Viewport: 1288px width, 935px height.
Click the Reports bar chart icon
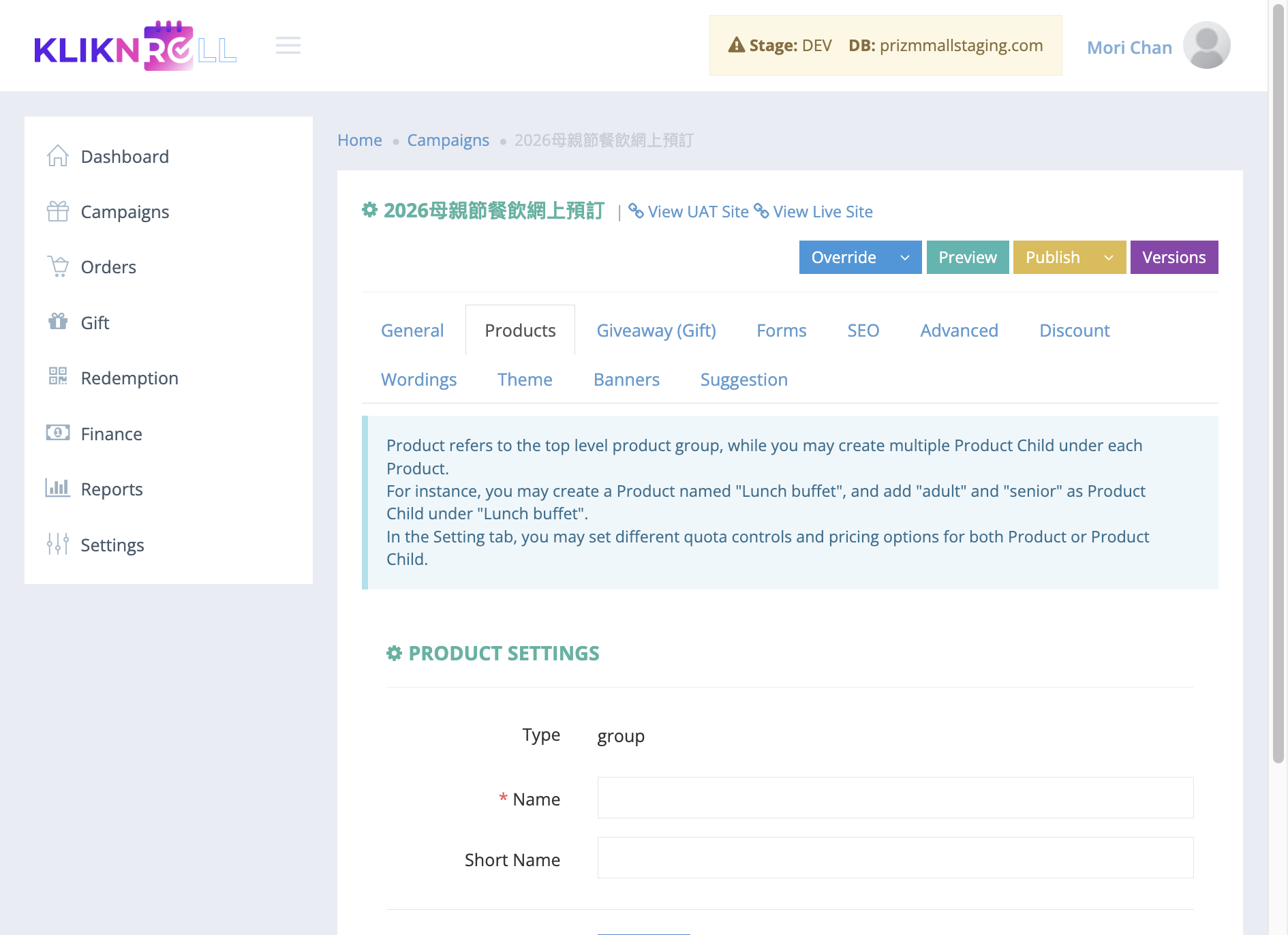[x=58, y=488]
